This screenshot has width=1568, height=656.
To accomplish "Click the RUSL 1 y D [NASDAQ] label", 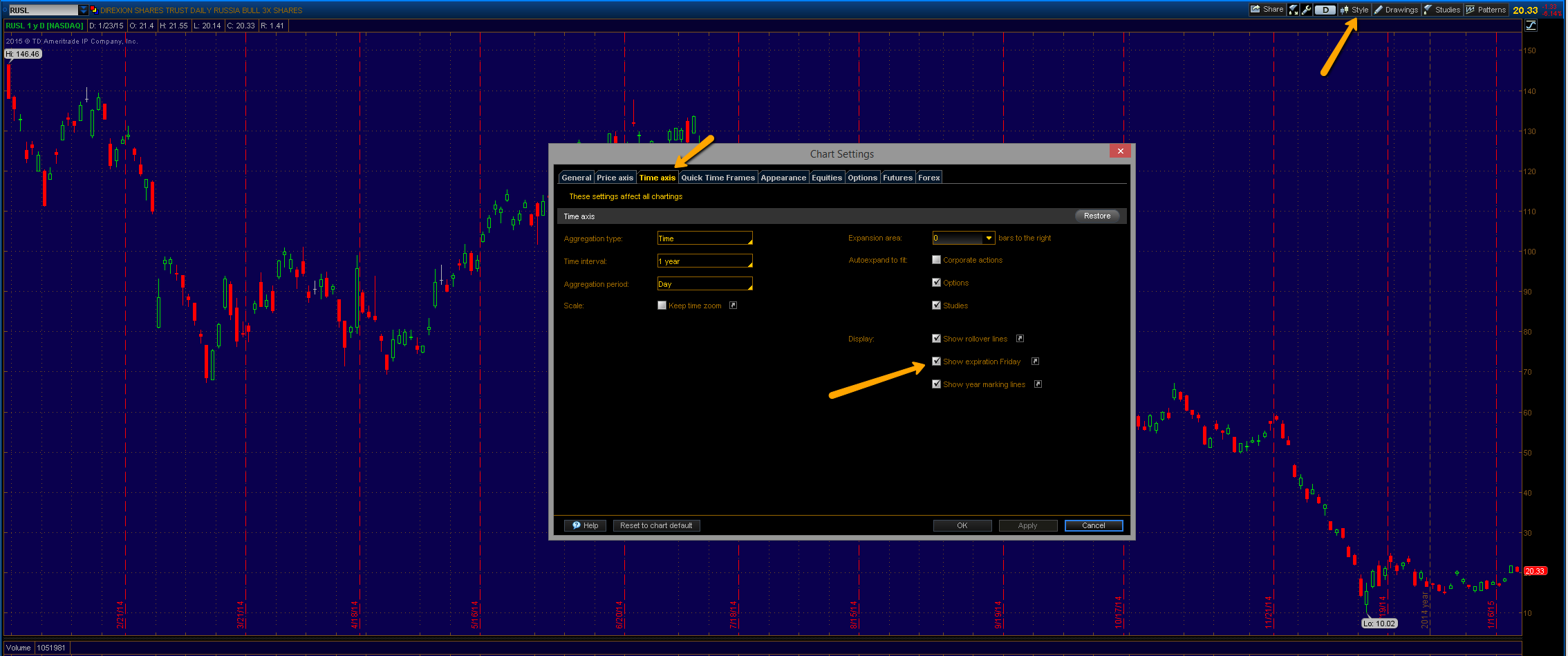I will [x=44, y=26].
